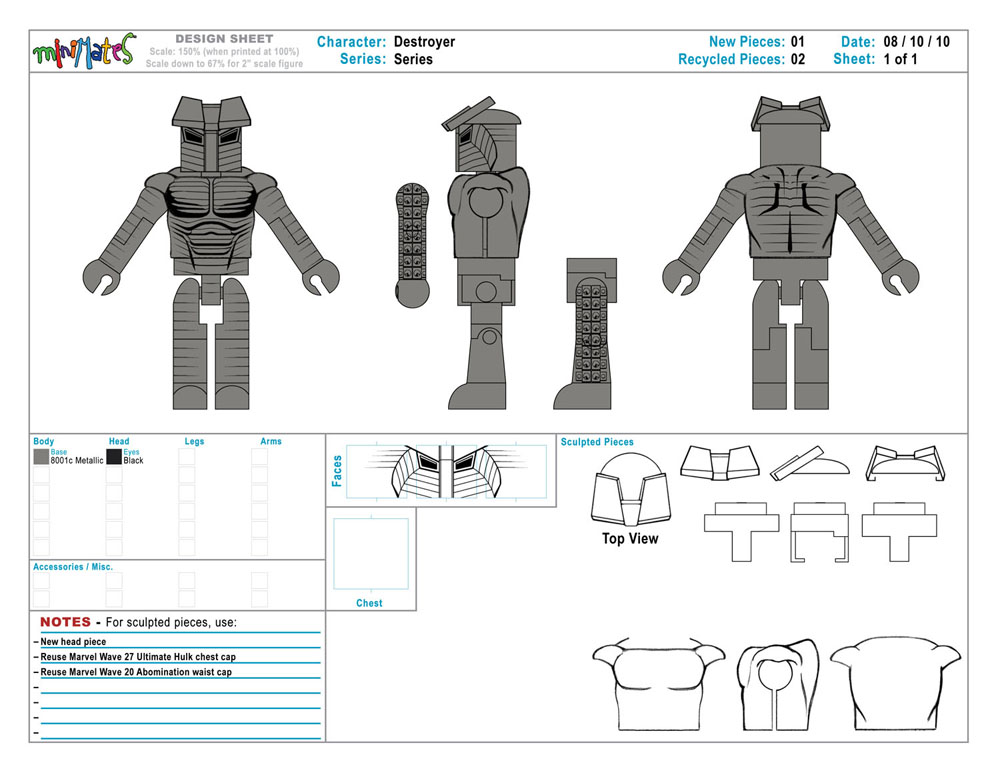Viewport: 1000px width, 773px height.
Task: Click the character name "Destroyer"
Action: pyautogui.click(x=425, y=42)
